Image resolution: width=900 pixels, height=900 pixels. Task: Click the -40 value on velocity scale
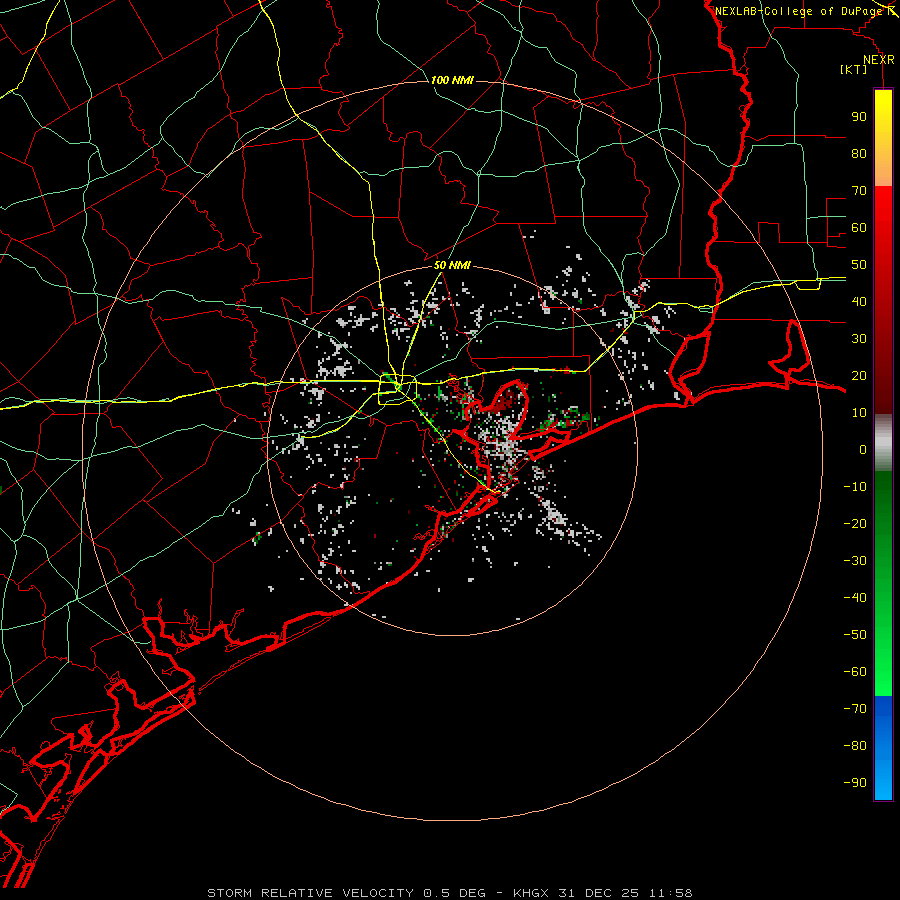click(855, 598)
